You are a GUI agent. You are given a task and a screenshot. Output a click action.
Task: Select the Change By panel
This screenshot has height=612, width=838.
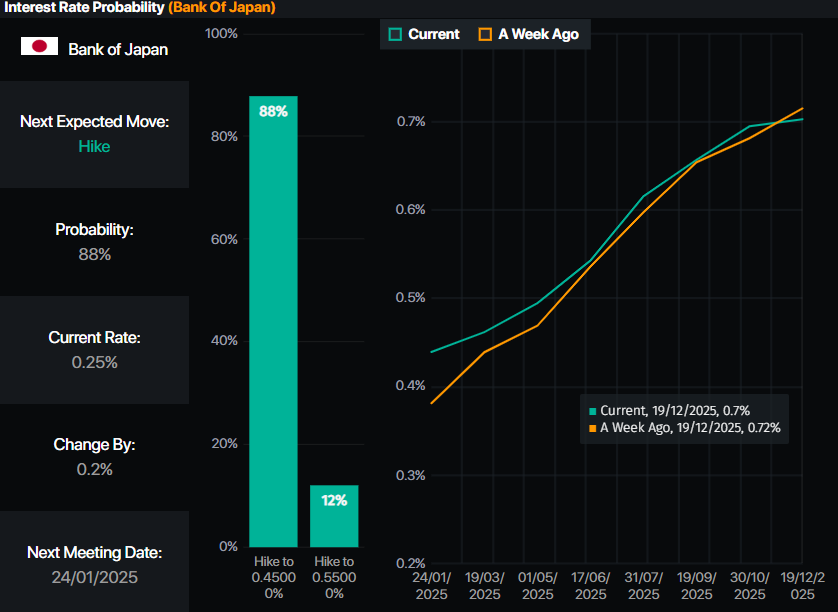coord(94,457)
